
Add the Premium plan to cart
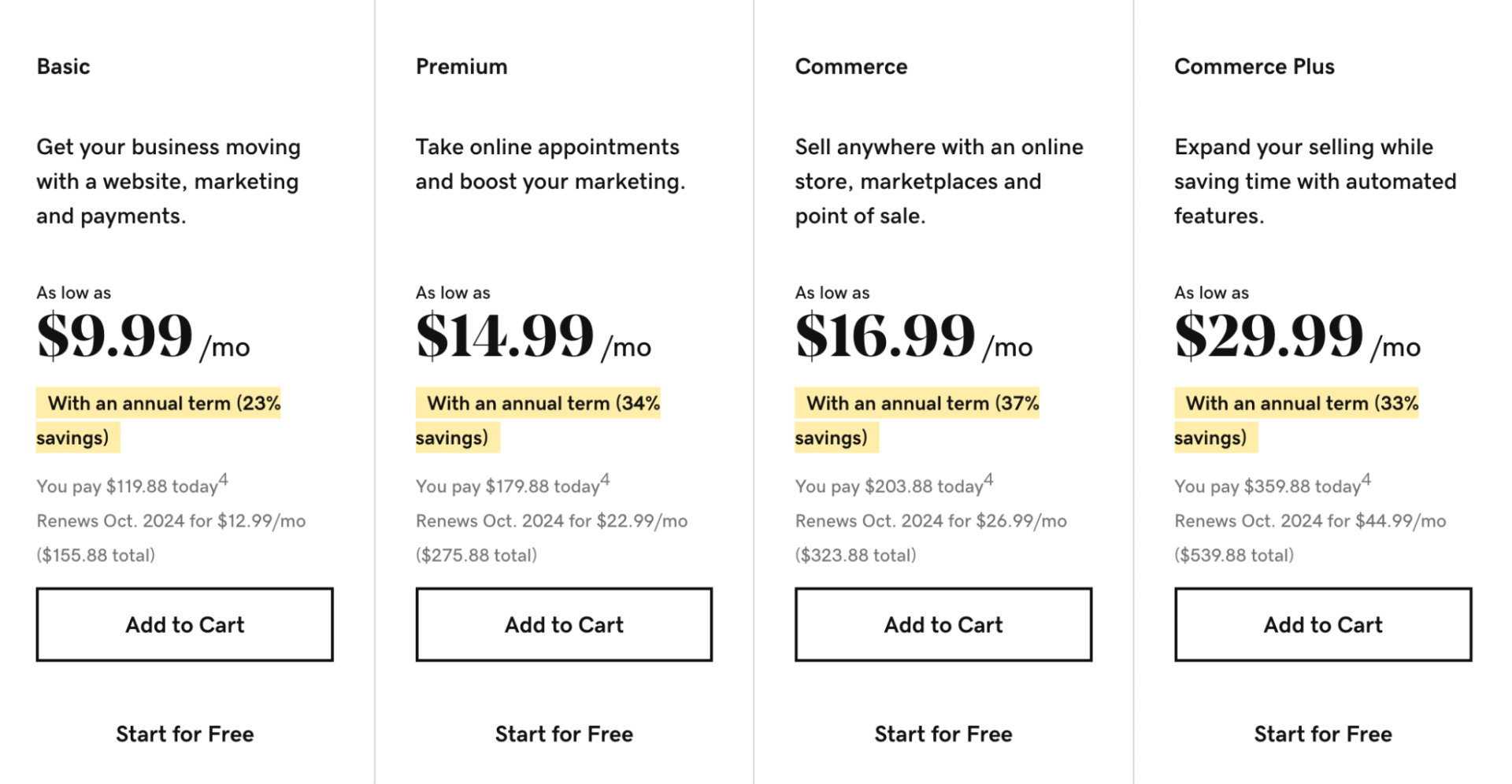point(564,624)
